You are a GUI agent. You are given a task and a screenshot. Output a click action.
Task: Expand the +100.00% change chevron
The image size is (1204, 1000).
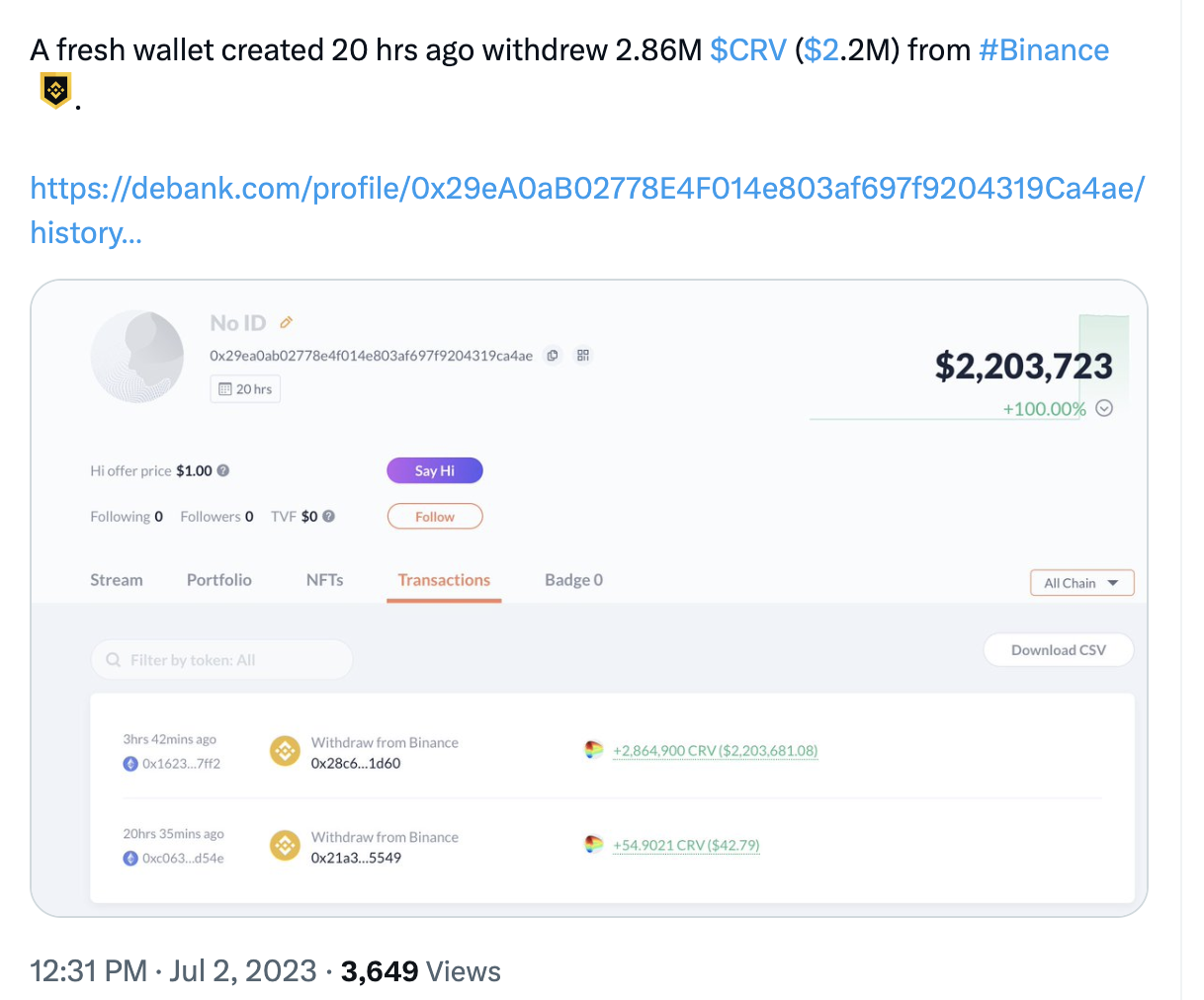[x=1105, y=408]
